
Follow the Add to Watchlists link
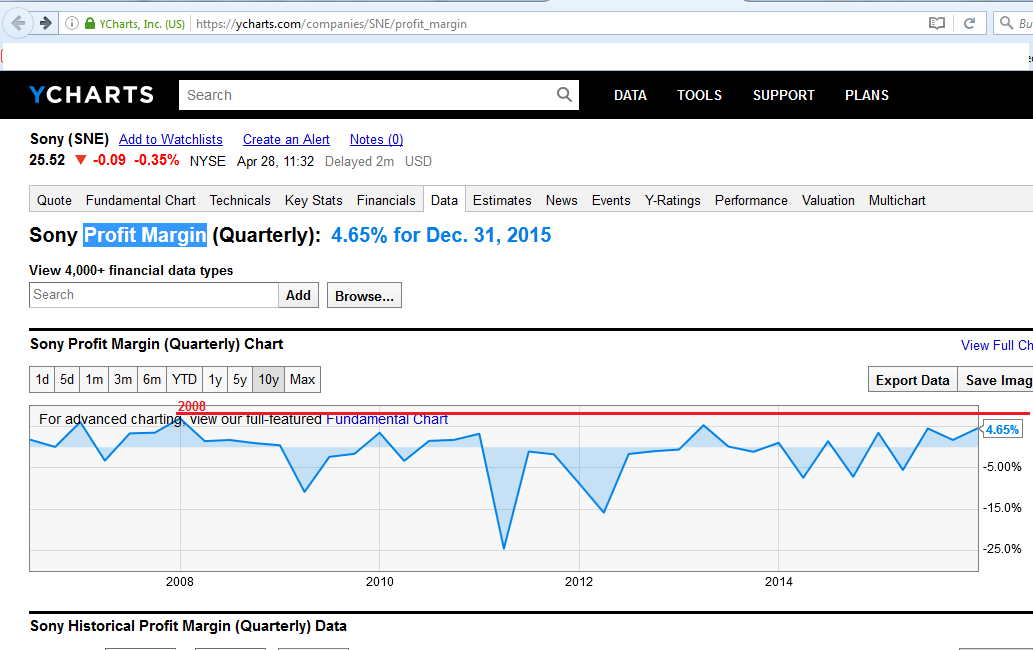(171, 139)
